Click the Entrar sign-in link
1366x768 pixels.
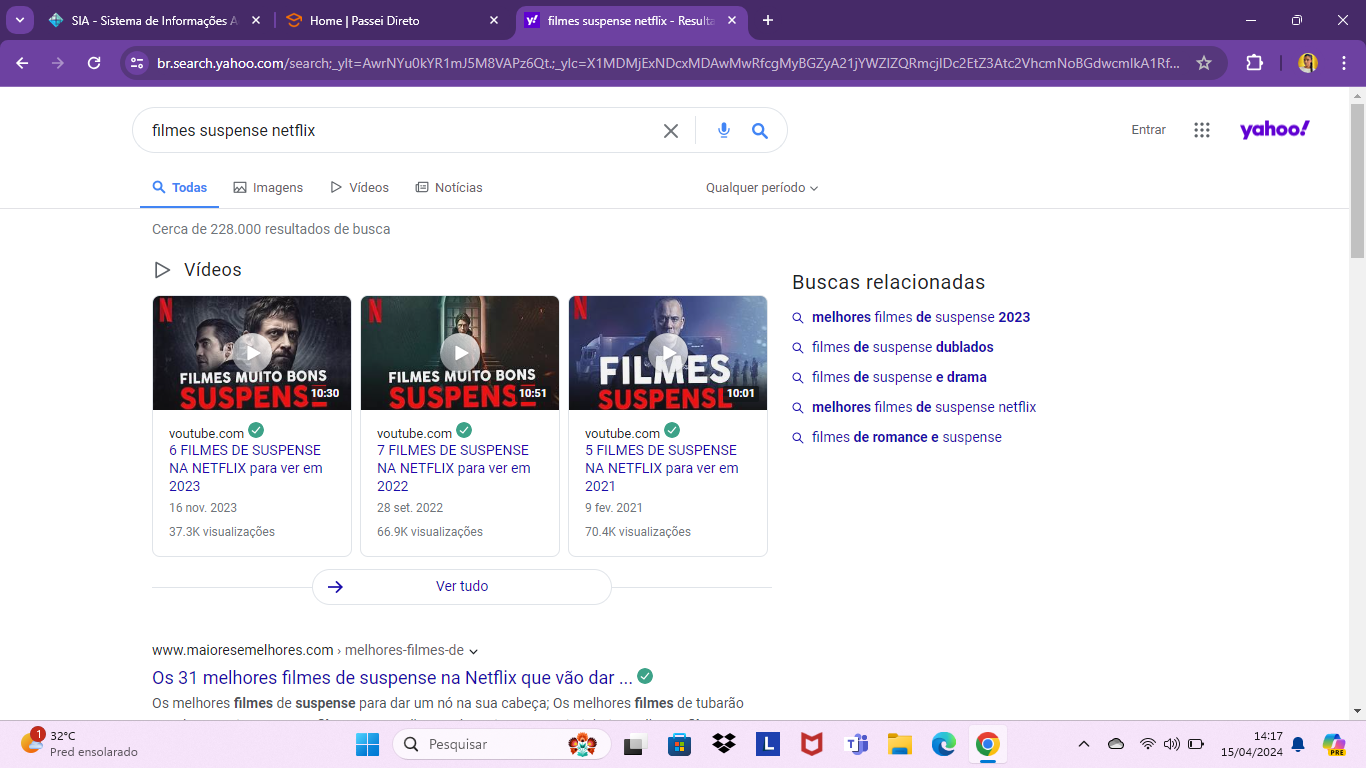coord(1148,130)
